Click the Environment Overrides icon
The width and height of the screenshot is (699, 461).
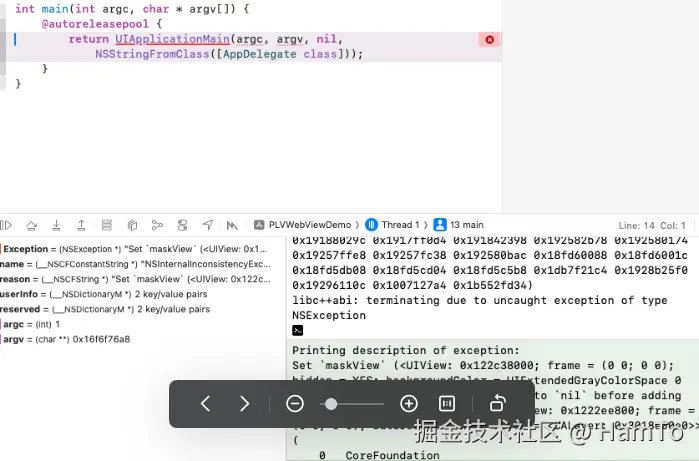[182, 225]
